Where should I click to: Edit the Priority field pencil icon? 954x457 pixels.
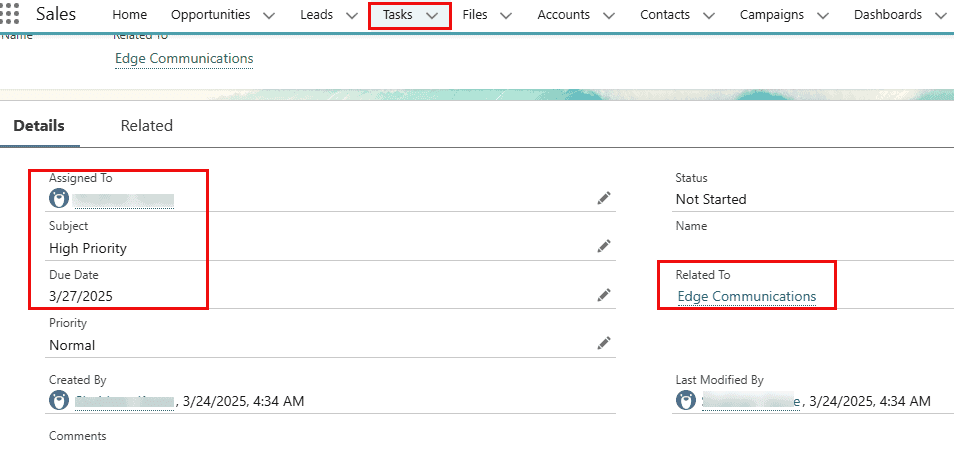[604, 343]
